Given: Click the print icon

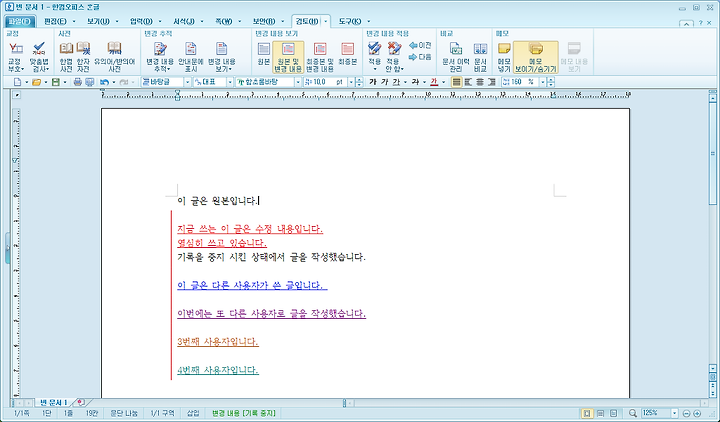Looking at the screenshot, I should tap(78, 82).
